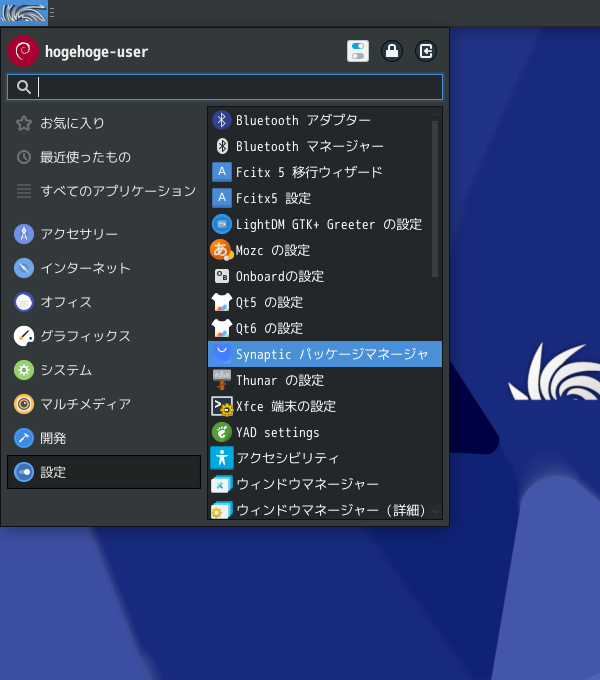Open the マルチメディア category

click(x=104, y=404)
